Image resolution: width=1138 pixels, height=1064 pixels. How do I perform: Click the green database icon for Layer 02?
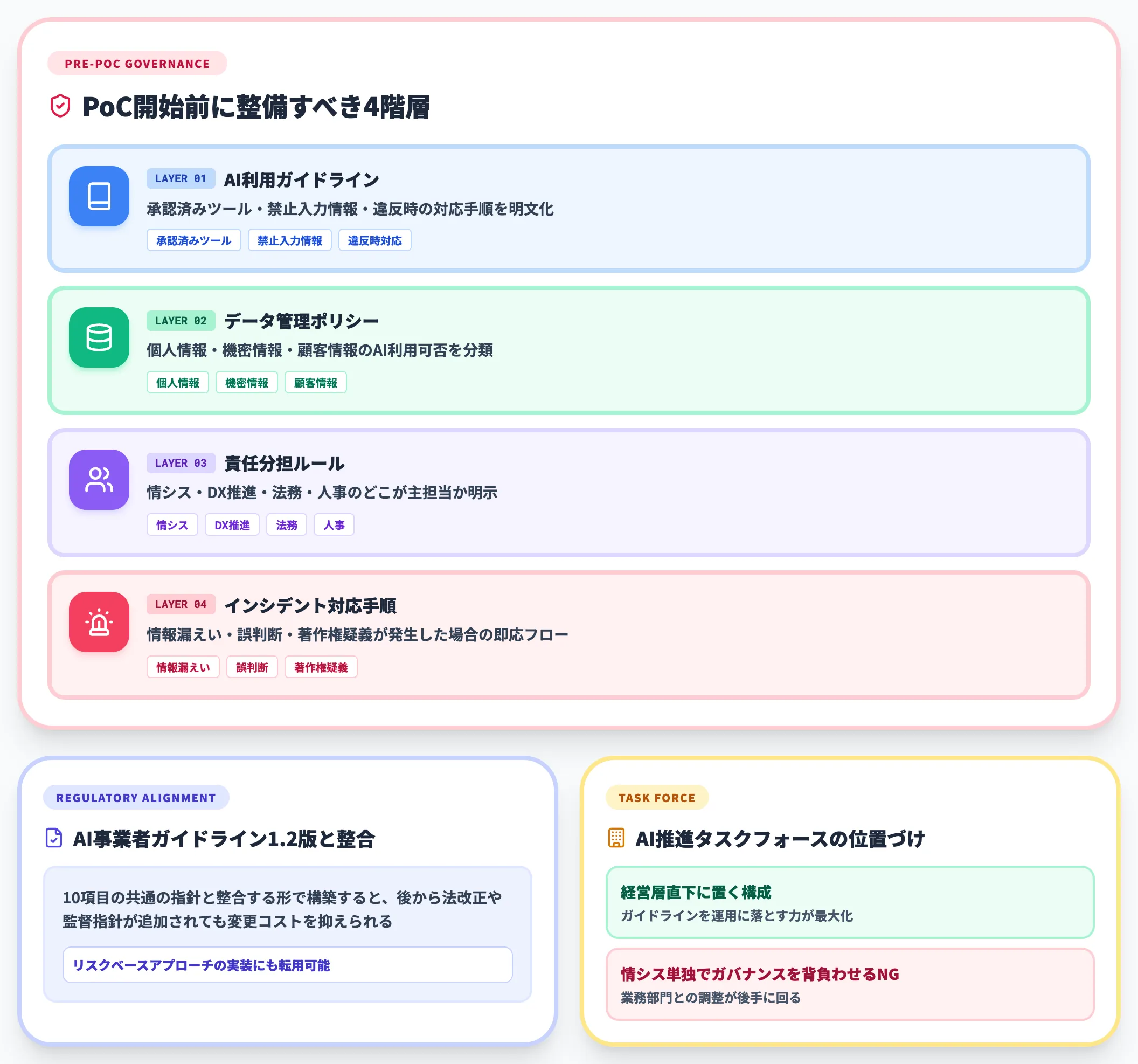click(x=99, y=337)
